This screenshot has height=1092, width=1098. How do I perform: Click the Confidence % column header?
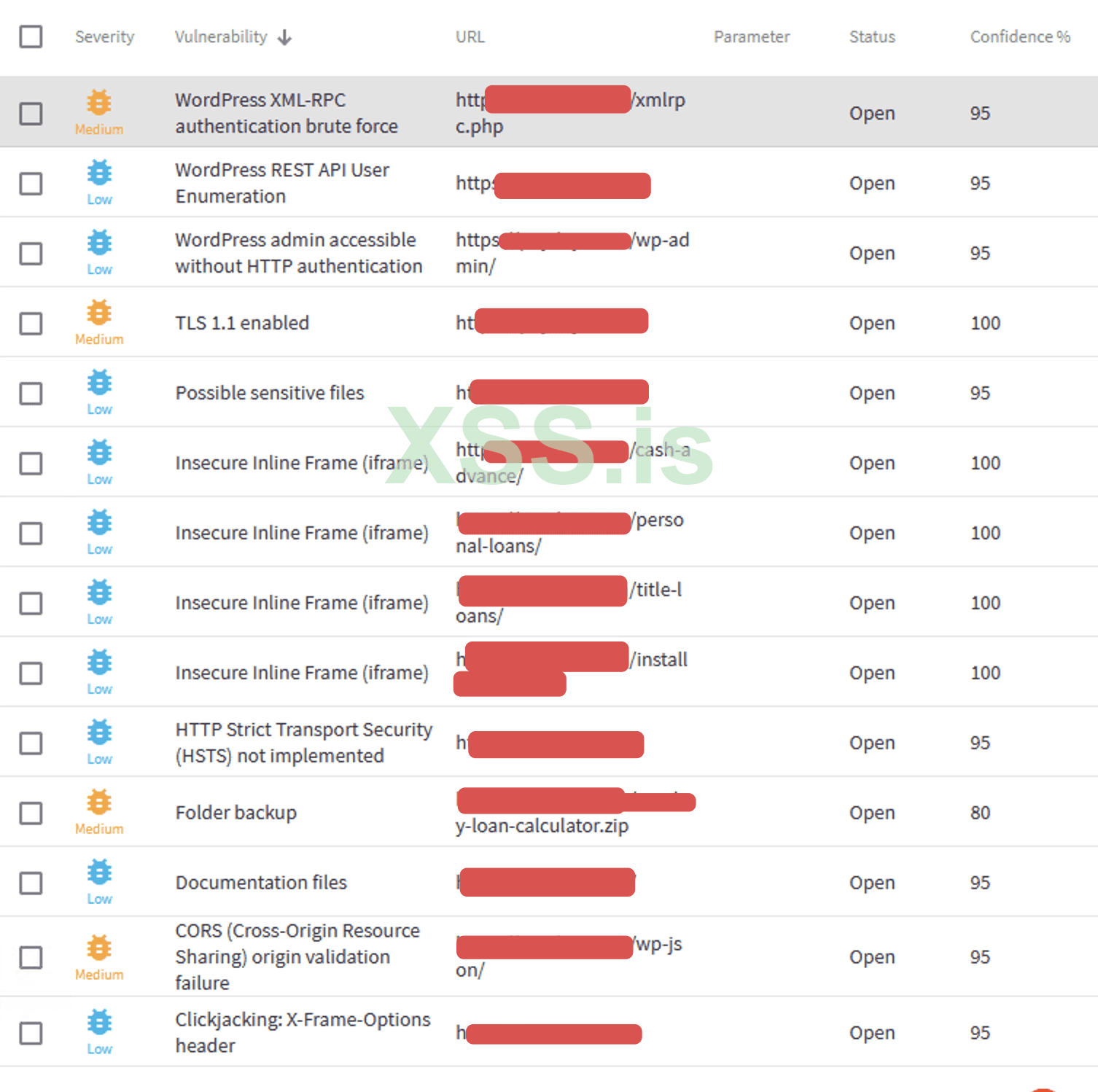click(1019, 36)
